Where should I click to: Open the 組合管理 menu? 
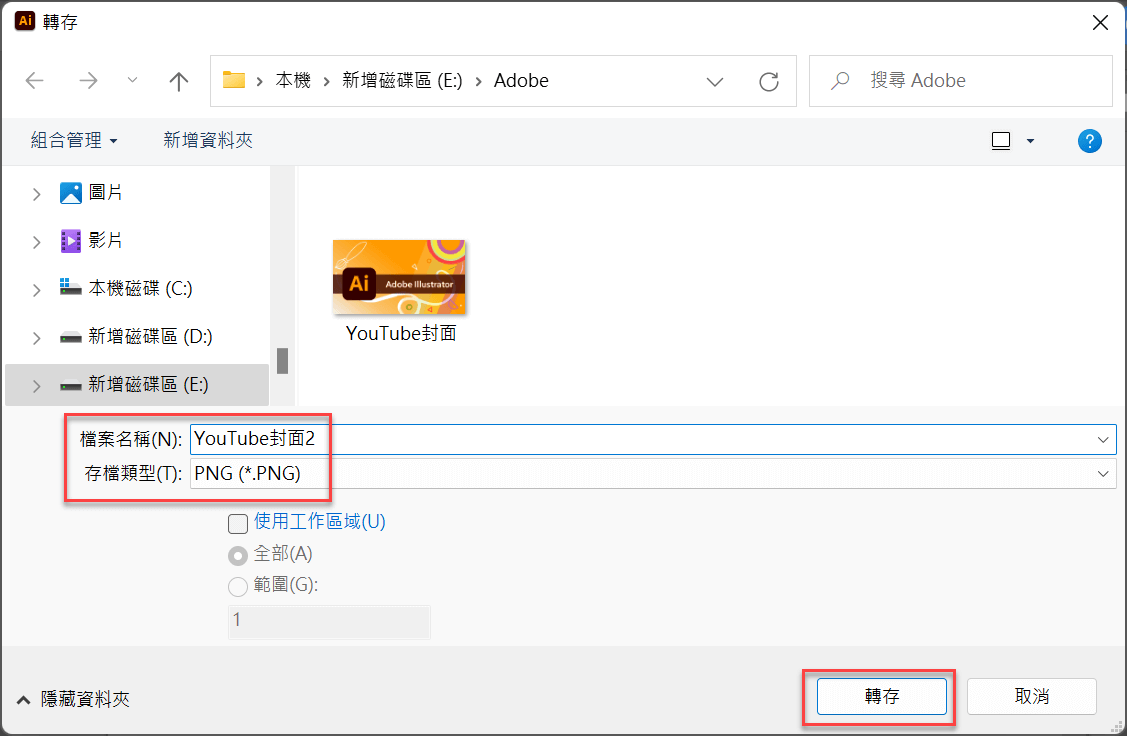point(74,140)
